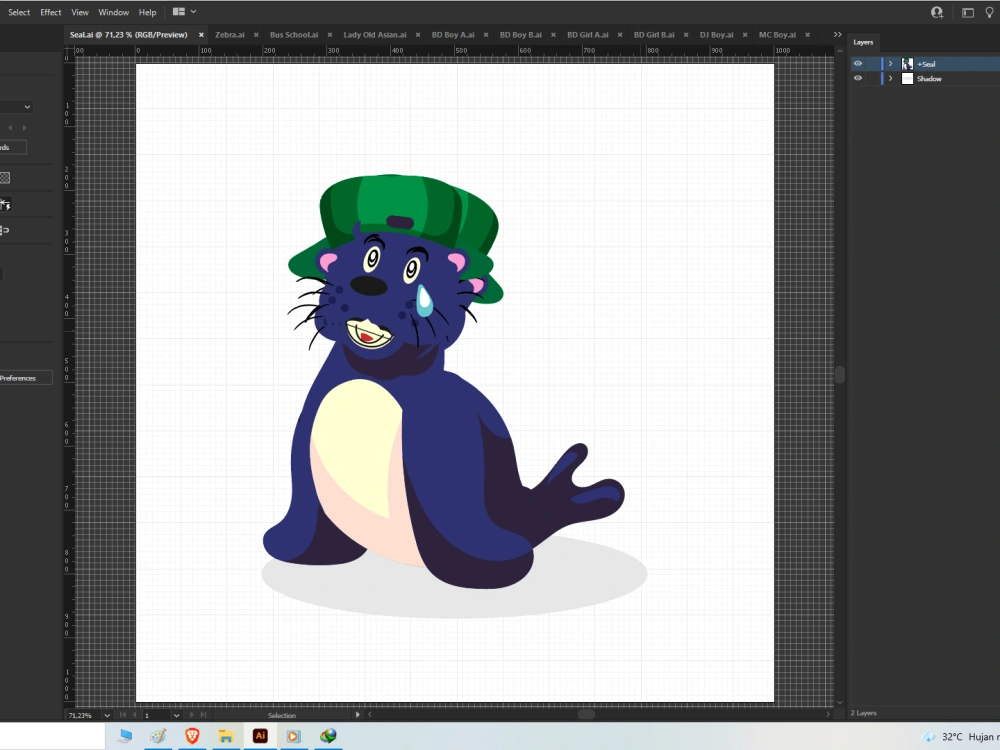1000x750 pixels.
Task: Open the Help menu
Action: (x=147, y=12)
